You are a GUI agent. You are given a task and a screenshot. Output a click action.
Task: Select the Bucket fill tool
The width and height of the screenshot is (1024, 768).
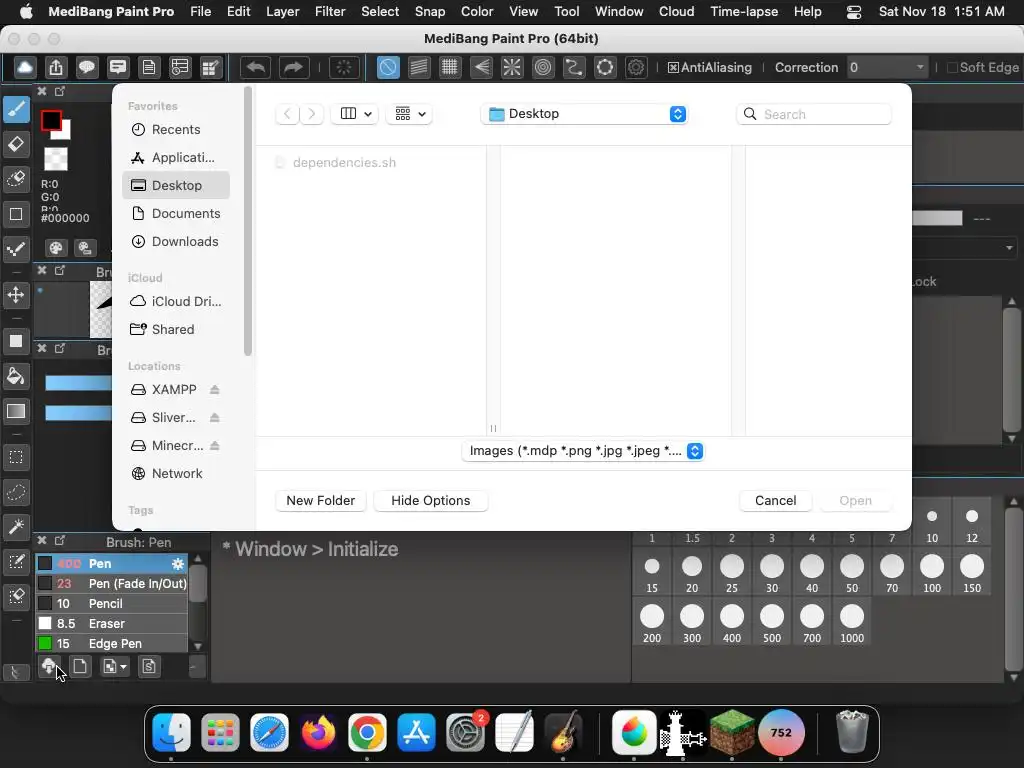16,376
